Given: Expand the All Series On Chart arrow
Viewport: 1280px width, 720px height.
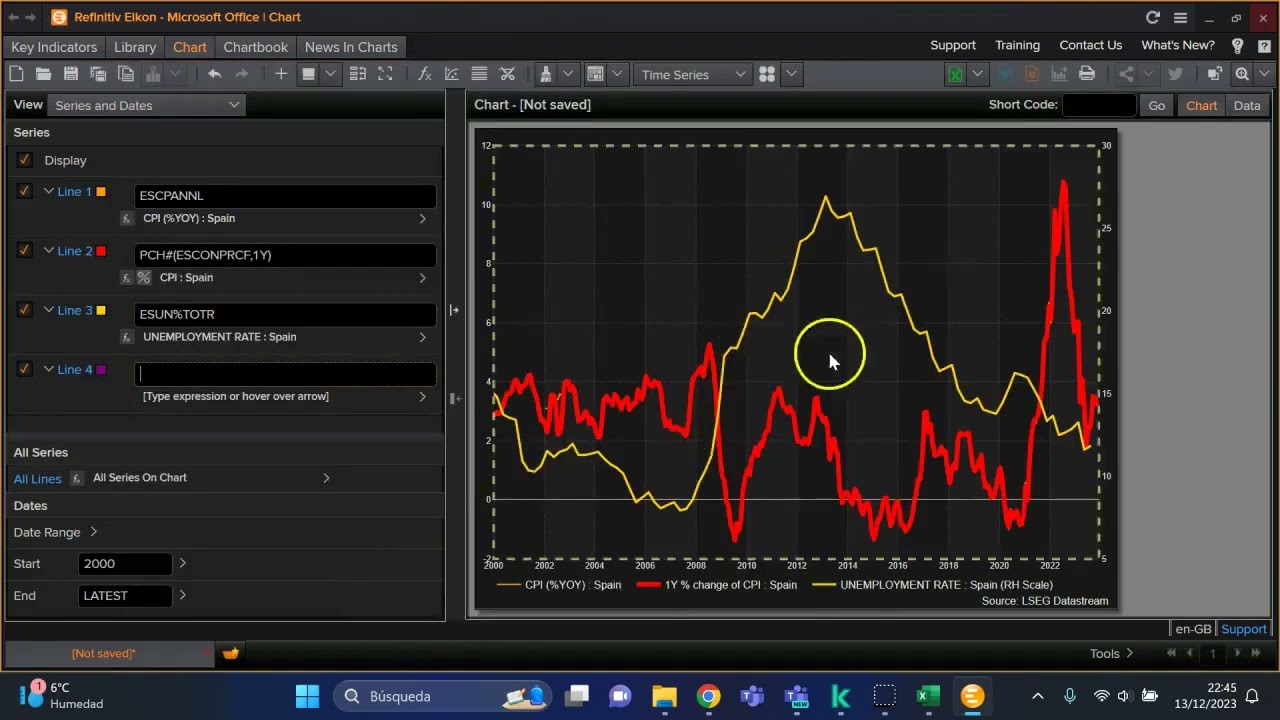Looking at the screenshot, I should 326,478.
